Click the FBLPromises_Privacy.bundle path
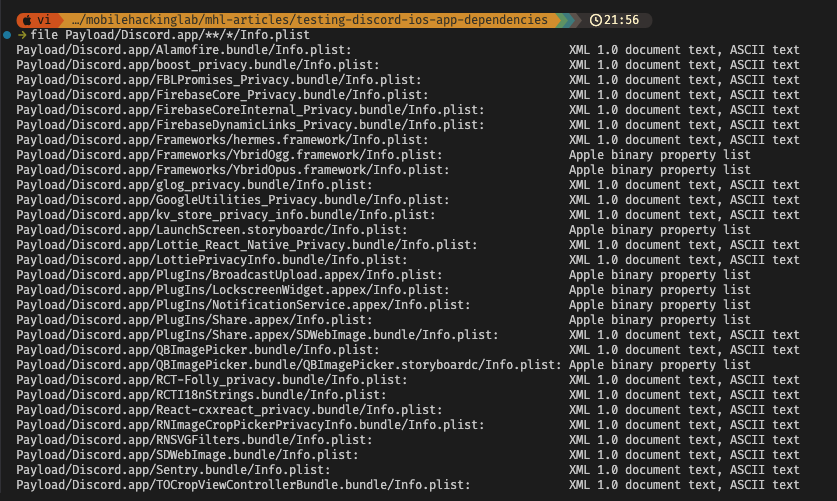837x501 pixels. click(x=218, y=80)
